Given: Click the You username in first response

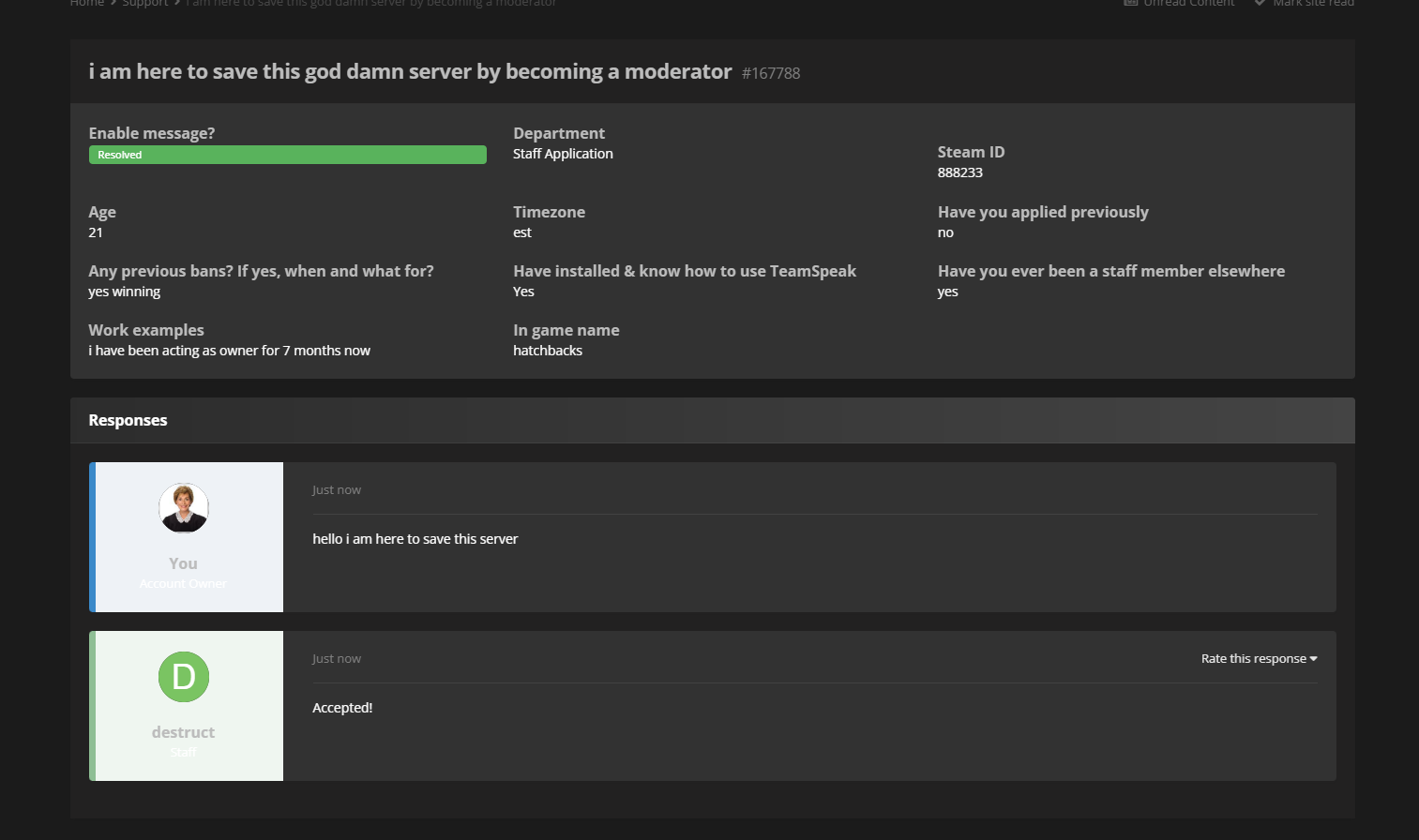Looking at the screenshot, I should point(184,563).
